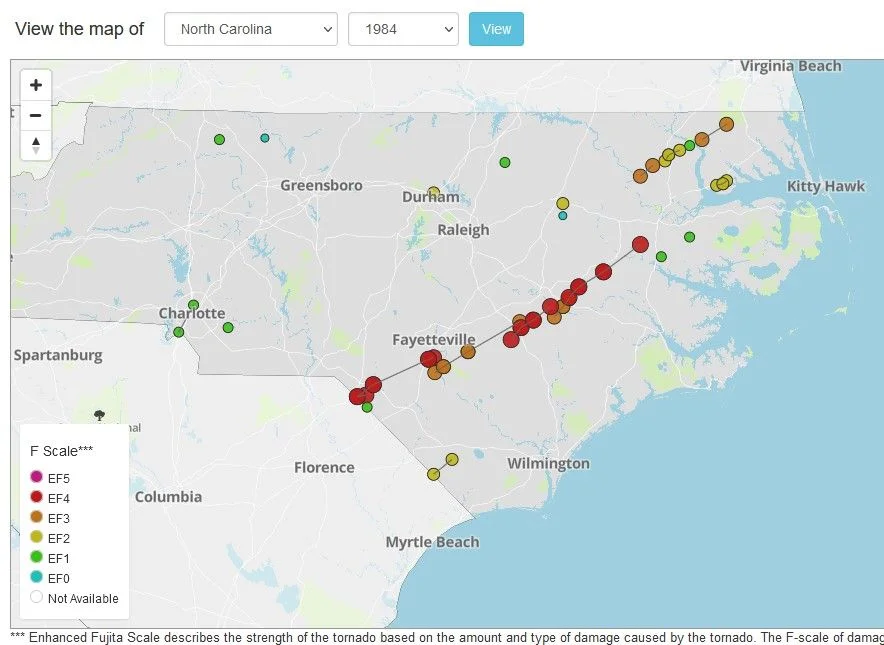Click the tree park icon near Columbia
This screenshot has width=884, height=645.
[x=100, y=416]
